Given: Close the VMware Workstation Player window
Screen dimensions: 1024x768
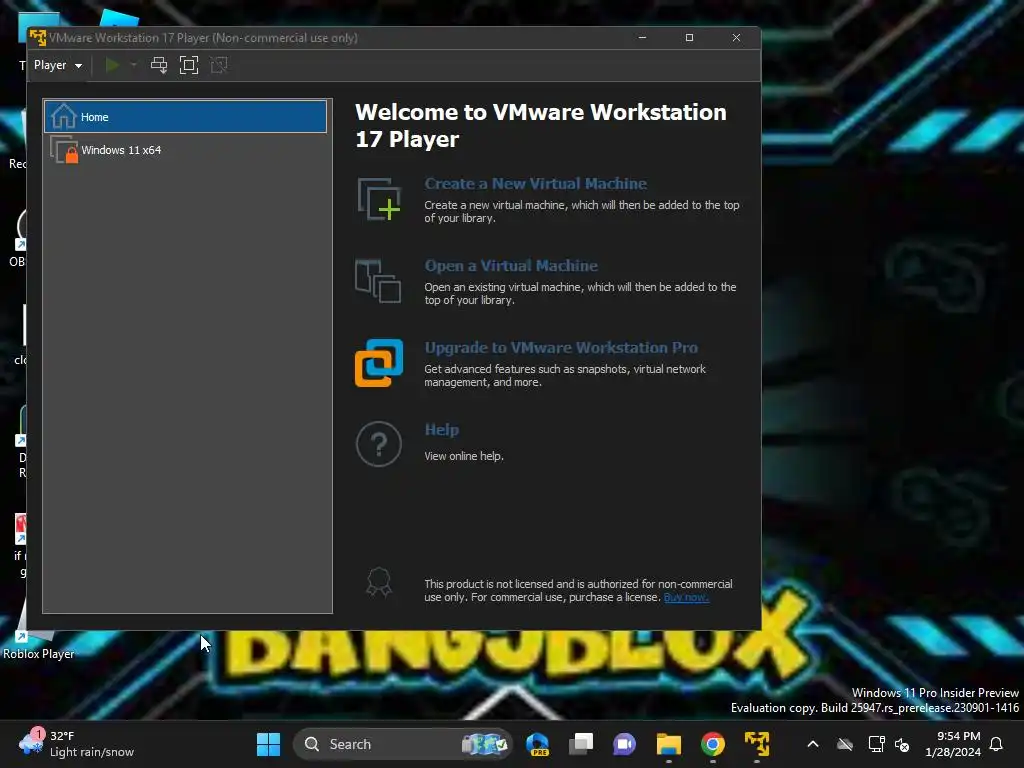Looking at the screenshot, I should (737, 38).
